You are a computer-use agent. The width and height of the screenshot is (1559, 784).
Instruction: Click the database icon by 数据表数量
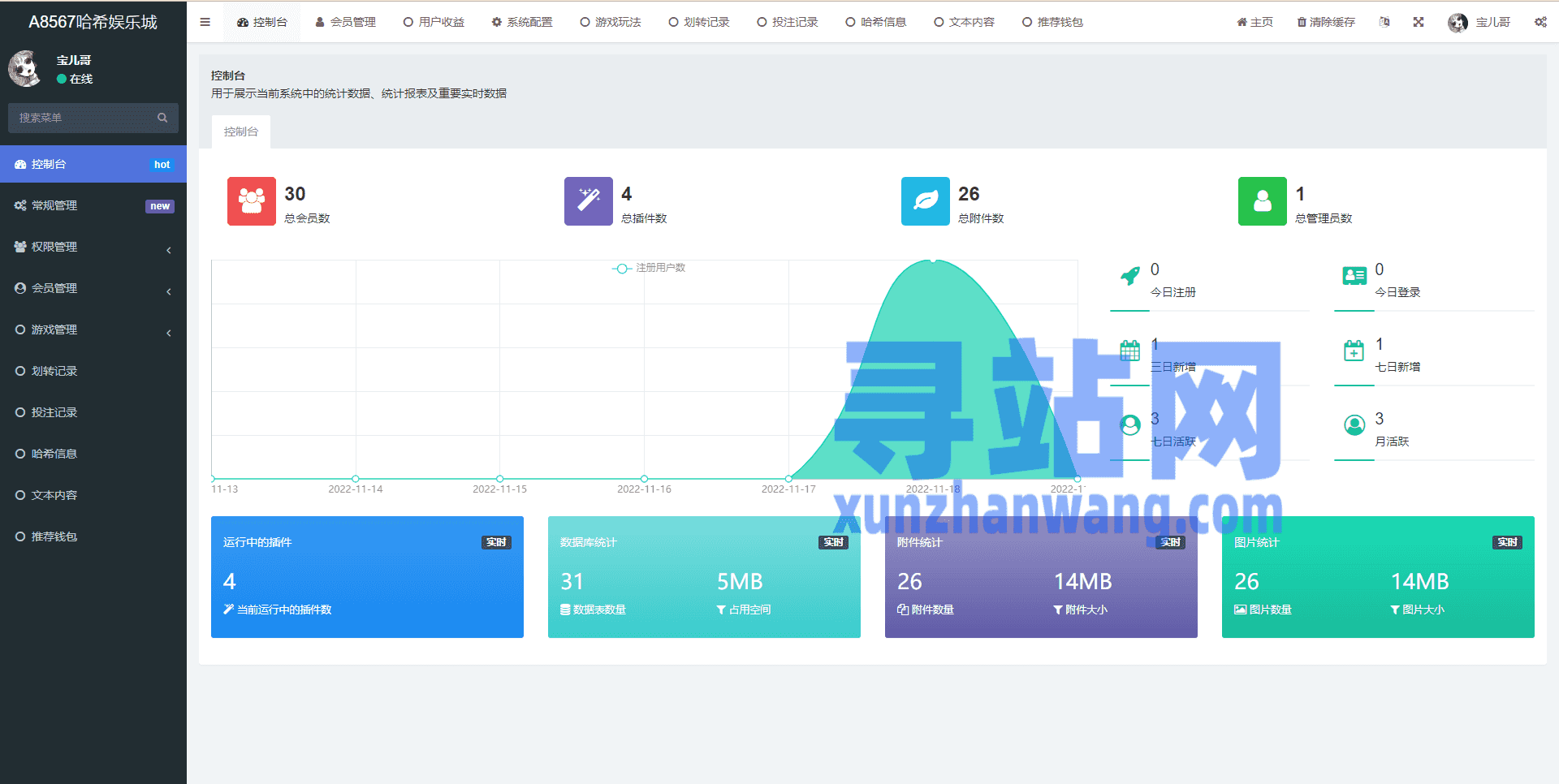[x=565, y=610]
